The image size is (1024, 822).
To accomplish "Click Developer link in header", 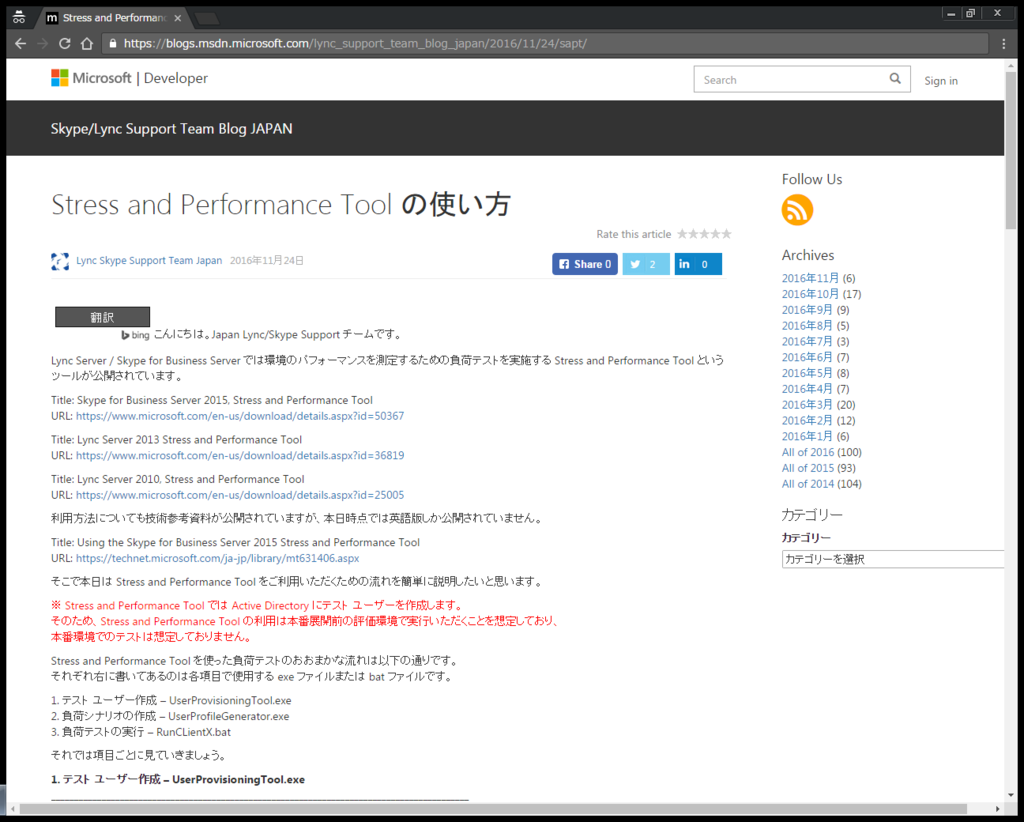I will tap(176, 78).
